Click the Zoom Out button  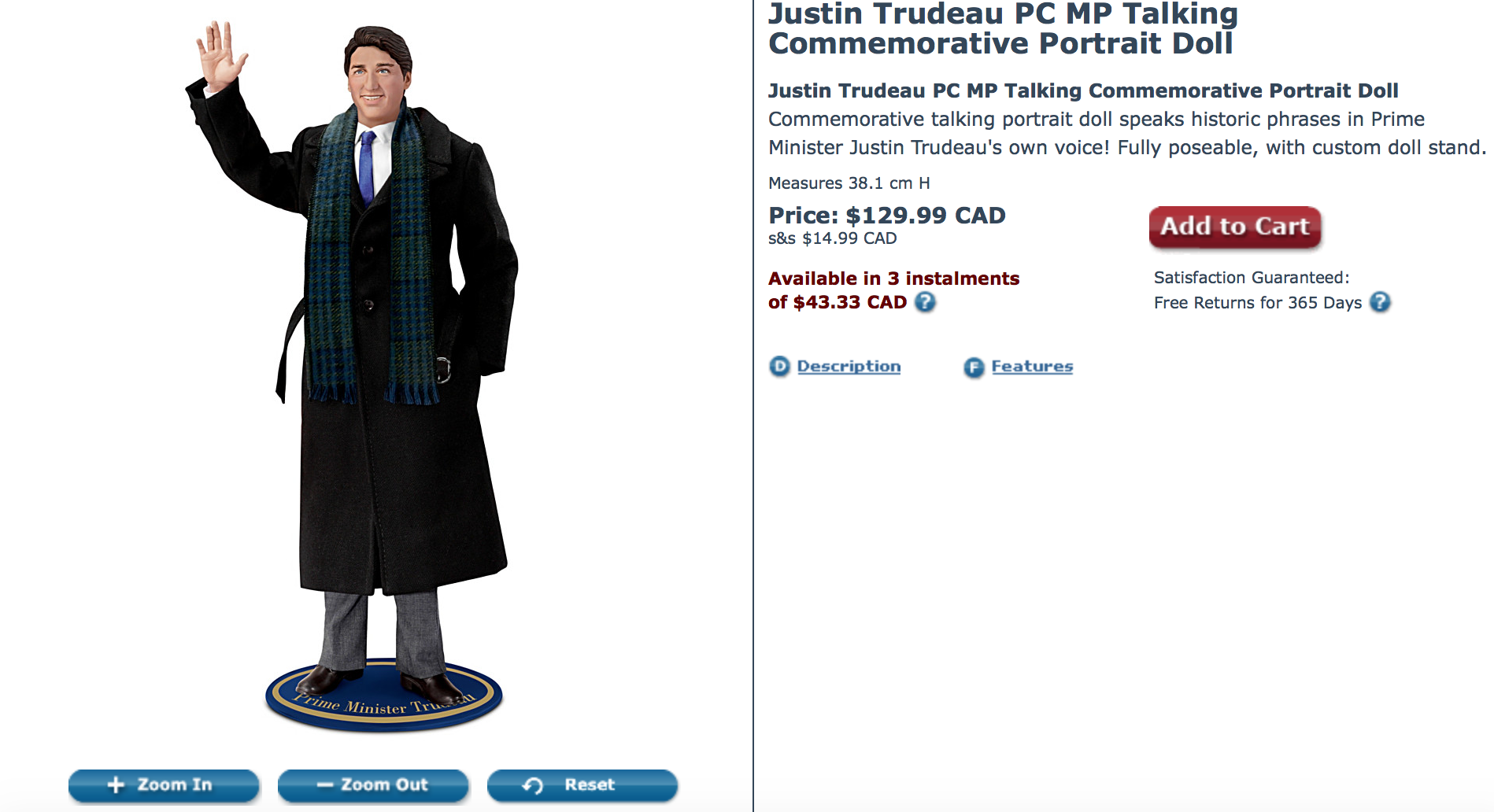(x=373, y=785)
